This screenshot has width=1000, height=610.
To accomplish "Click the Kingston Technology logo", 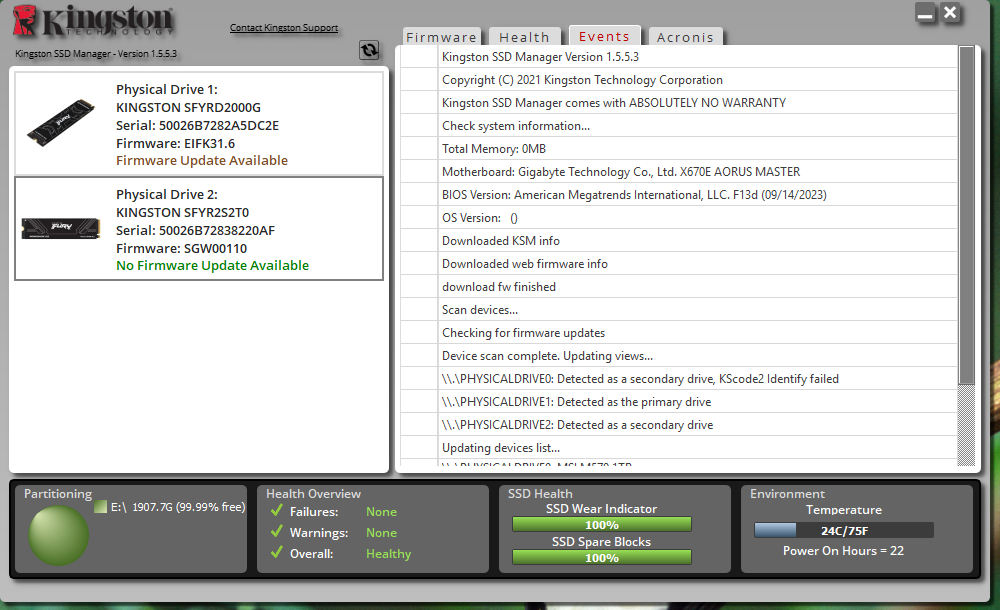I will tap(93, 21).
